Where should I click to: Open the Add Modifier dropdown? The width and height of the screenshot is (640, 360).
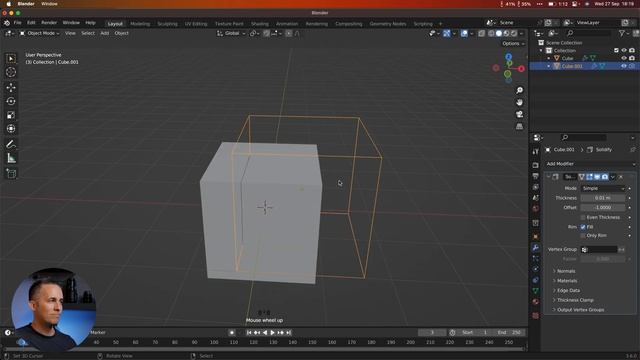(x=590, y=164)
